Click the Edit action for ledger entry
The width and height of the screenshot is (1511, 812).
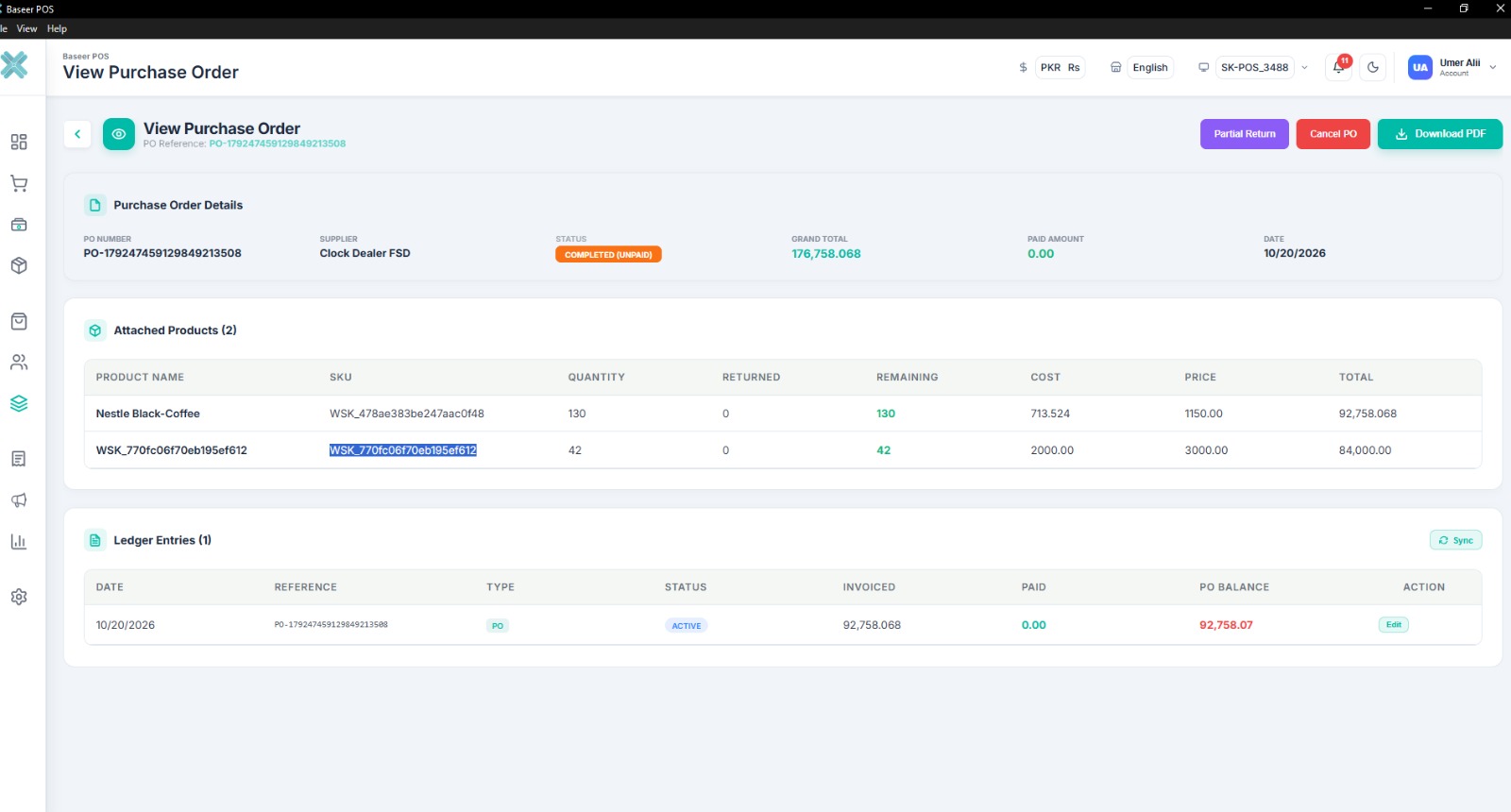[1394, 625]
